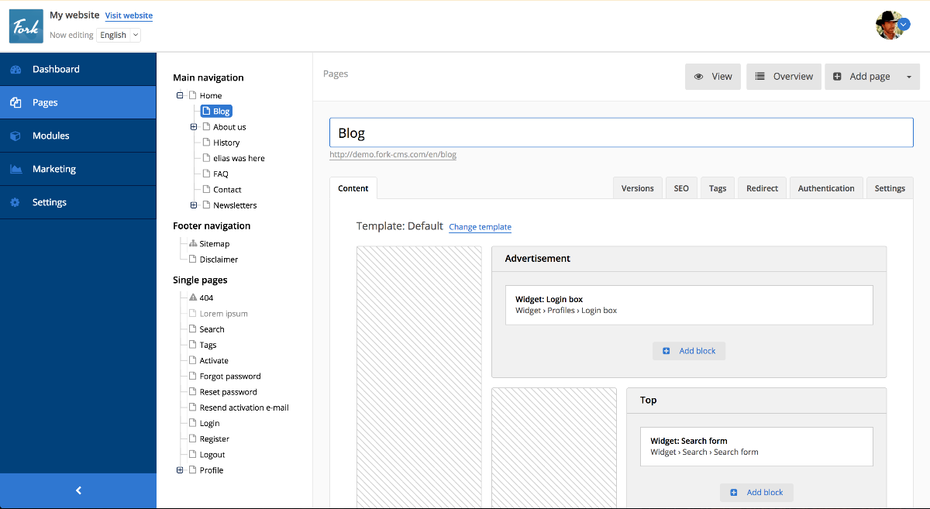Viewport: 930px width, 509px height.
Task: Click the View button with eye icon
Action: tap(713, 77)
